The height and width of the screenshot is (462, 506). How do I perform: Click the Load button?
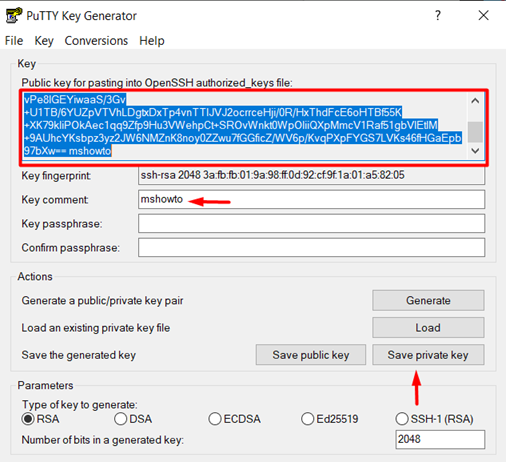(x=428, y=328)
